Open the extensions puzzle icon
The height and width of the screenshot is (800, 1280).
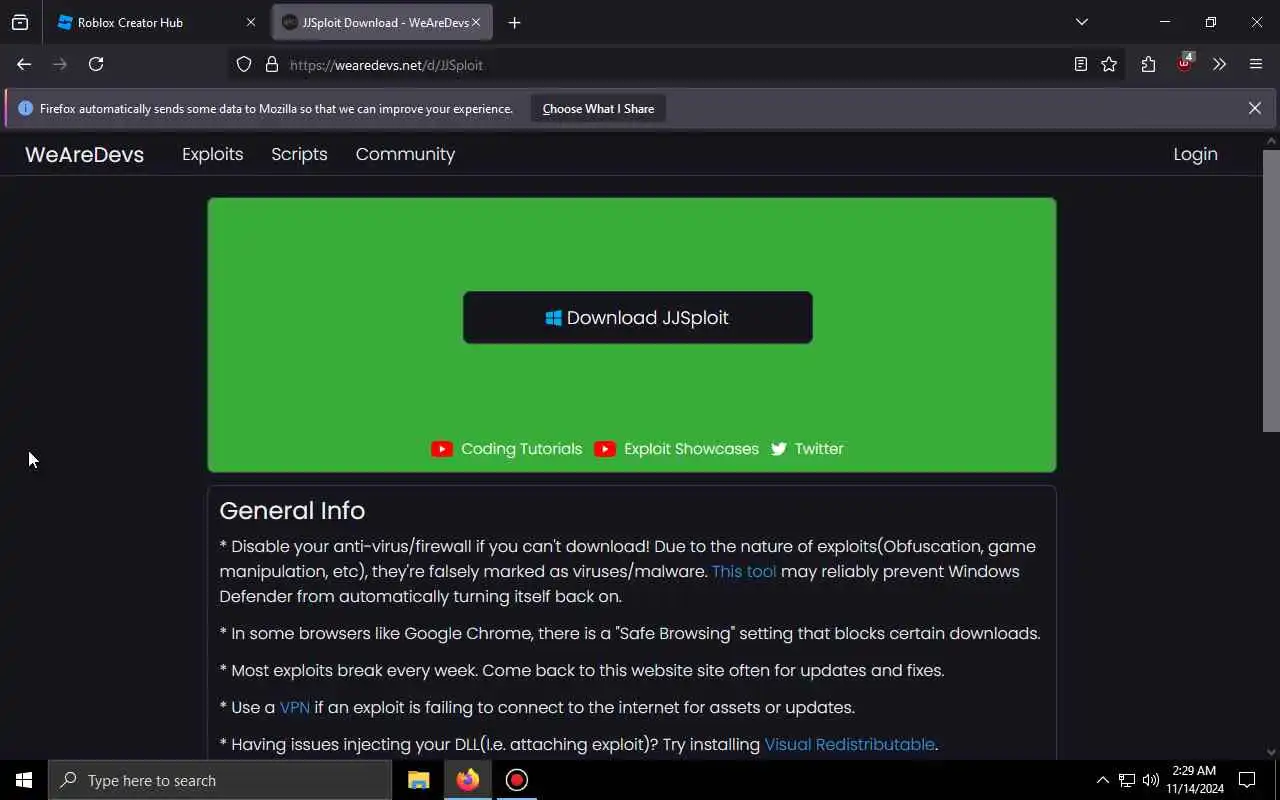[1148, 64]
